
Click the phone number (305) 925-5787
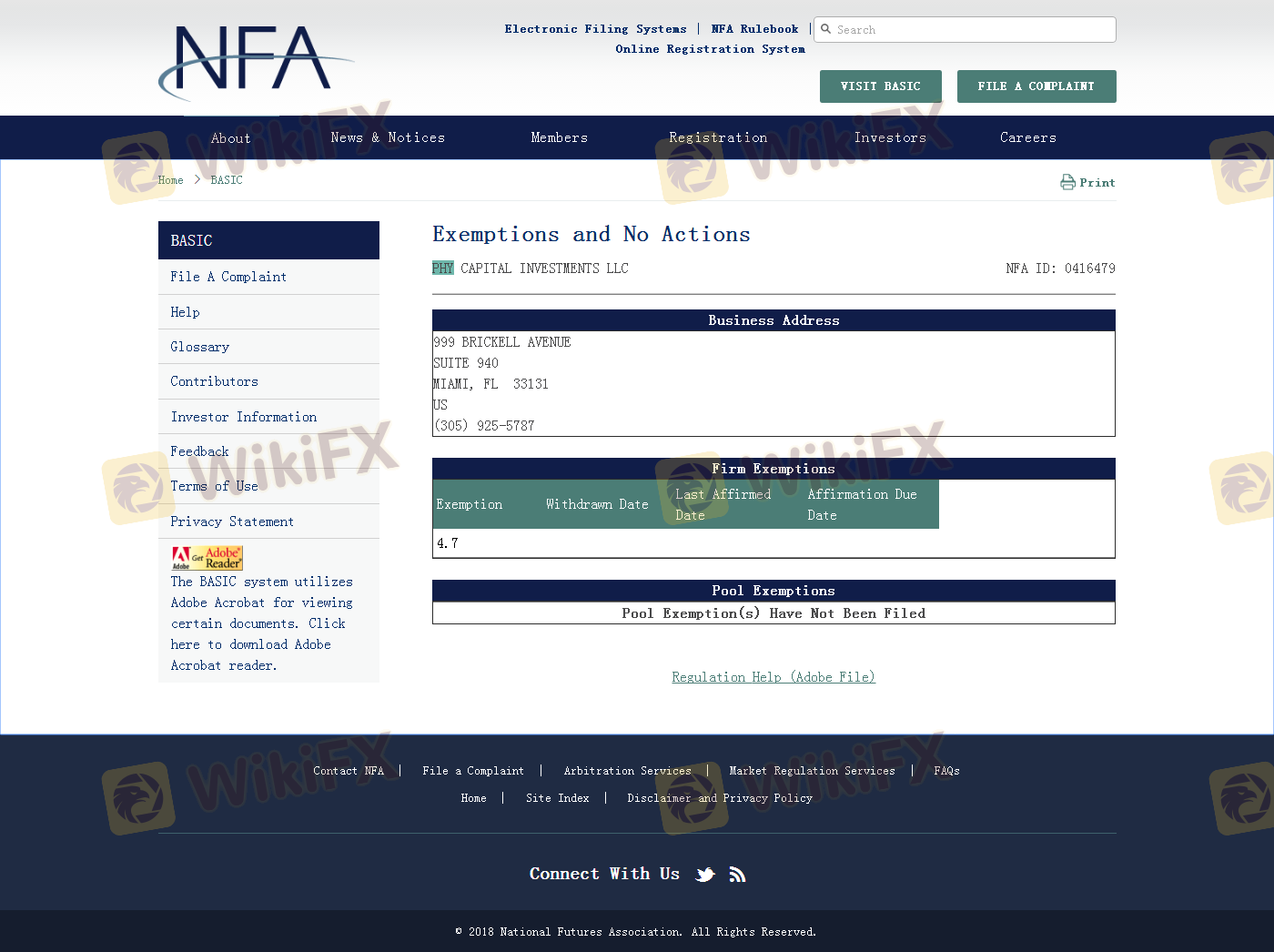pos(484,426)
